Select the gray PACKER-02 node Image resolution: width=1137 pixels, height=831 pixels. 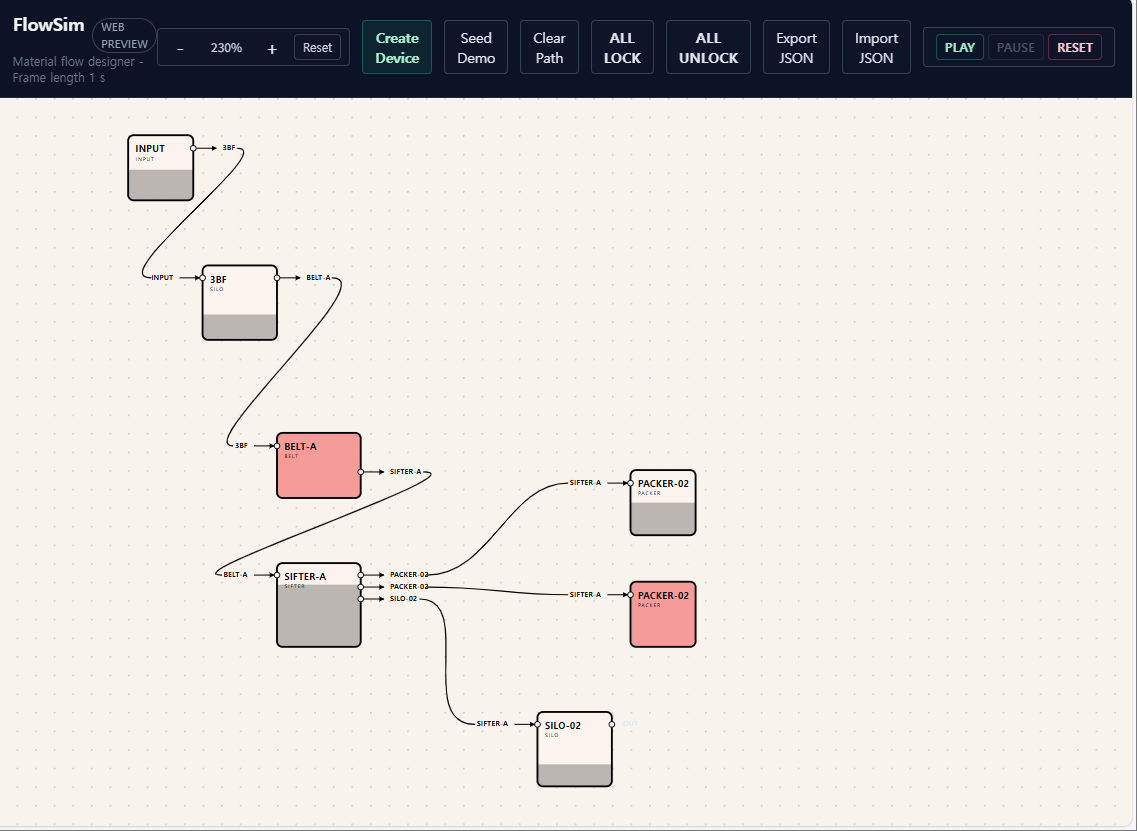point(662,503)
